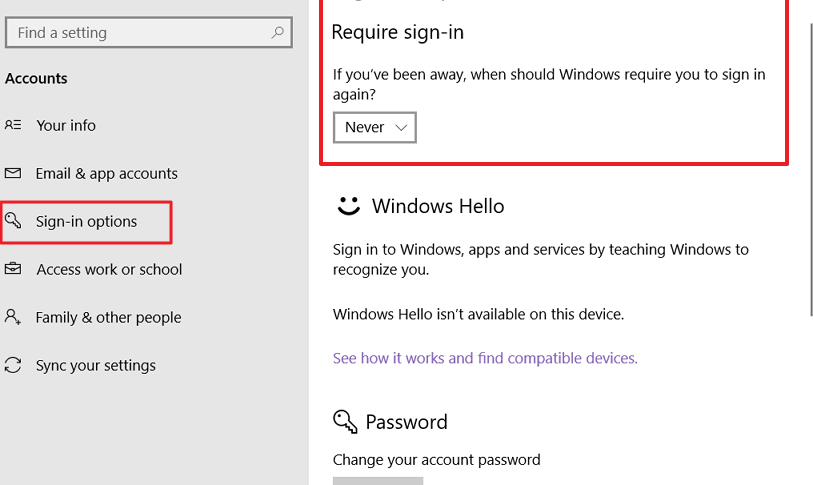
Task: Click the Password section key icon
Action: (345, 422)
